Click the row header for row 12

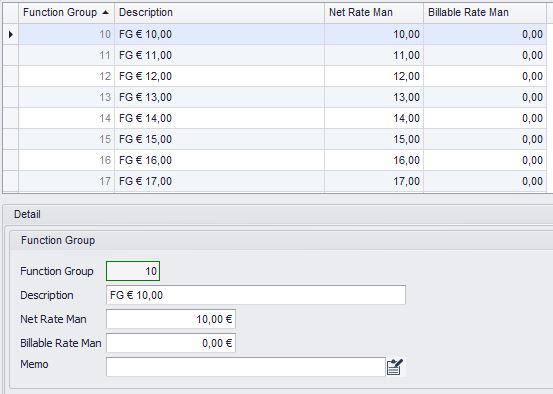point(11,76)
